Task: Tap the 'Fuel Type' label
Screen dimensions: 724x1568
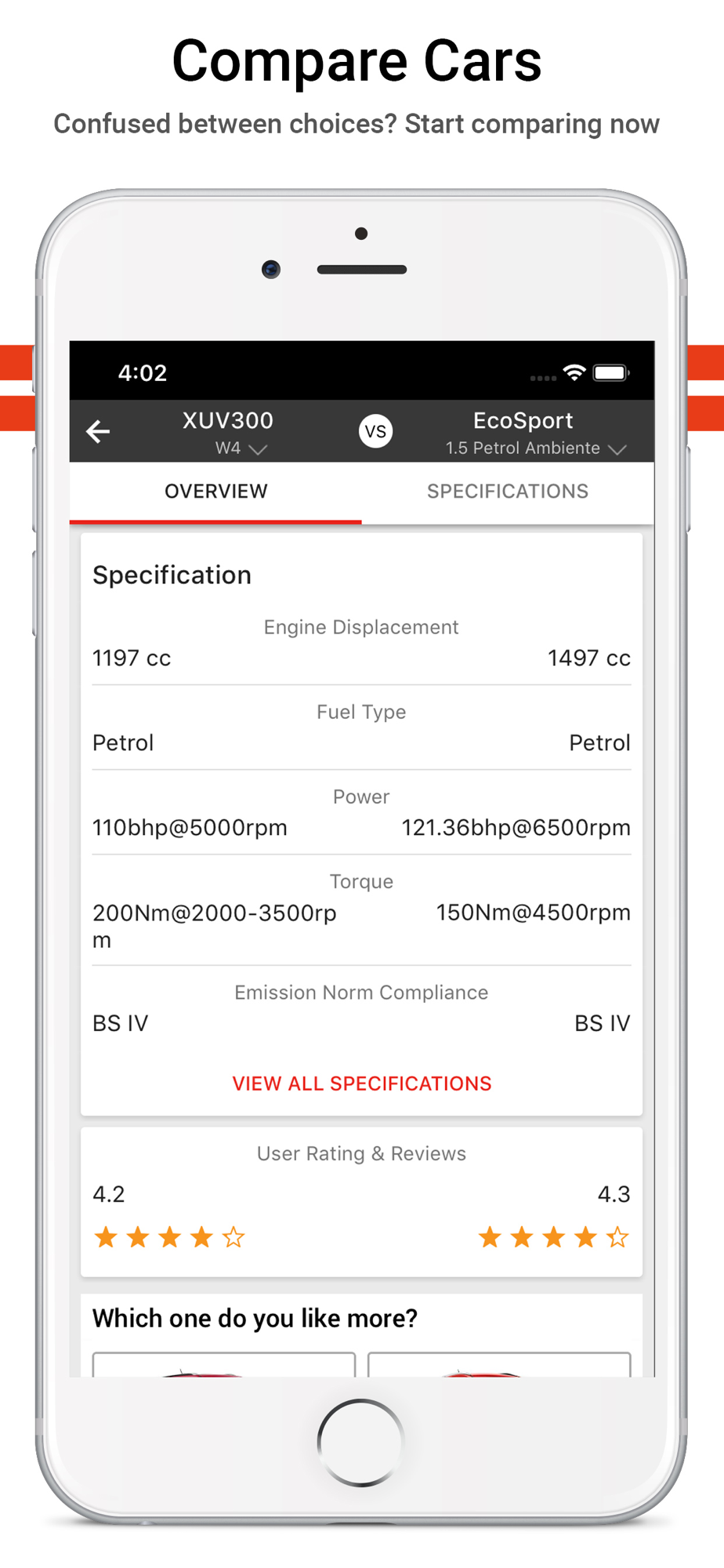Action: pos(361,712)
